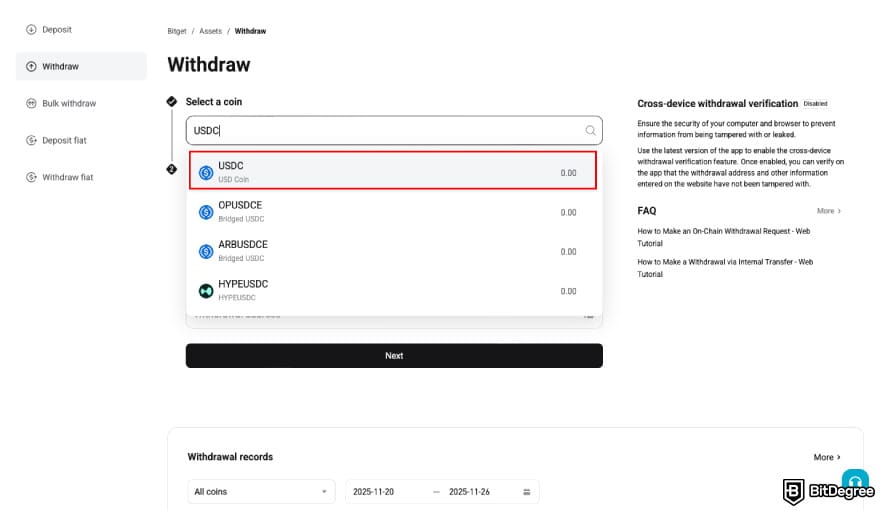Click the USDC coin logo icon
Screen dimensions: 880x511
pos(206,173)
